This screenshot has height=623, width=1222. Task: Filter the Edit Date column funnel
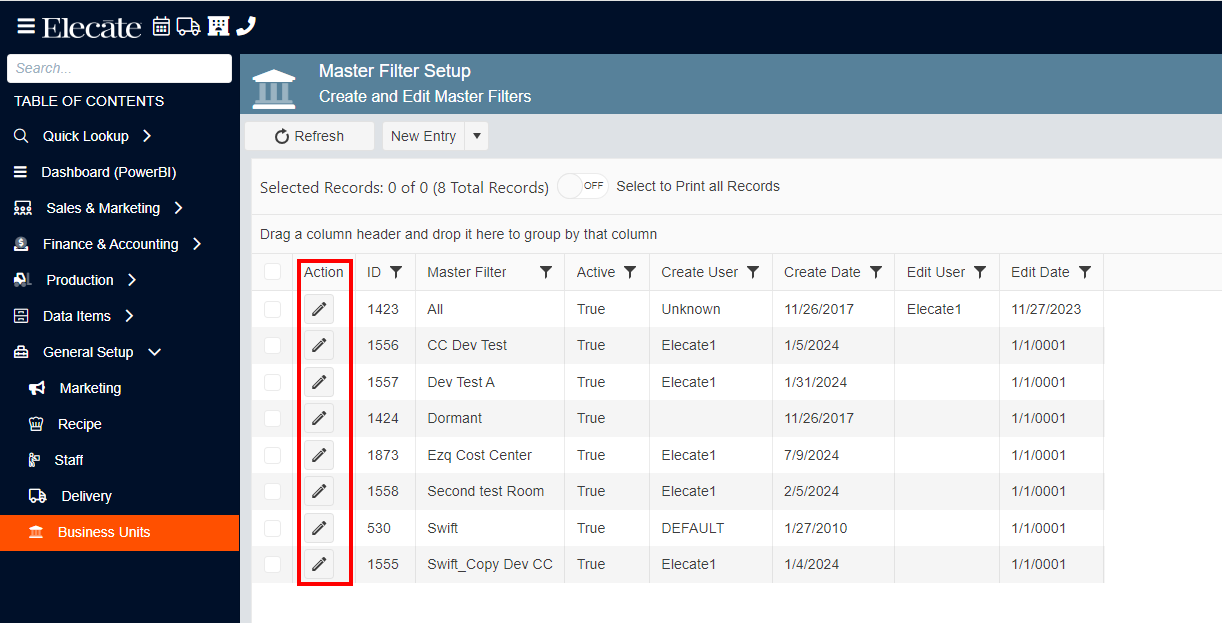[x=1085, y=272]
